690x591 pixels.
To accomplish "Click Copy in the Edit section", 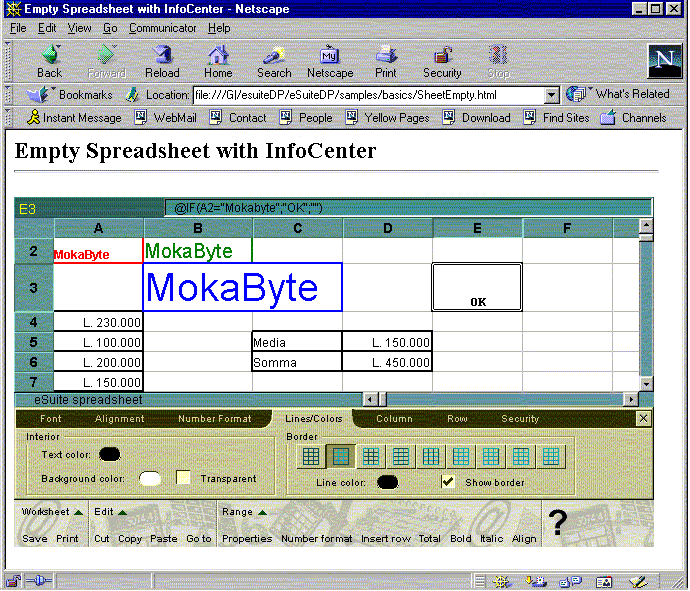I will [x=130, y=539].
